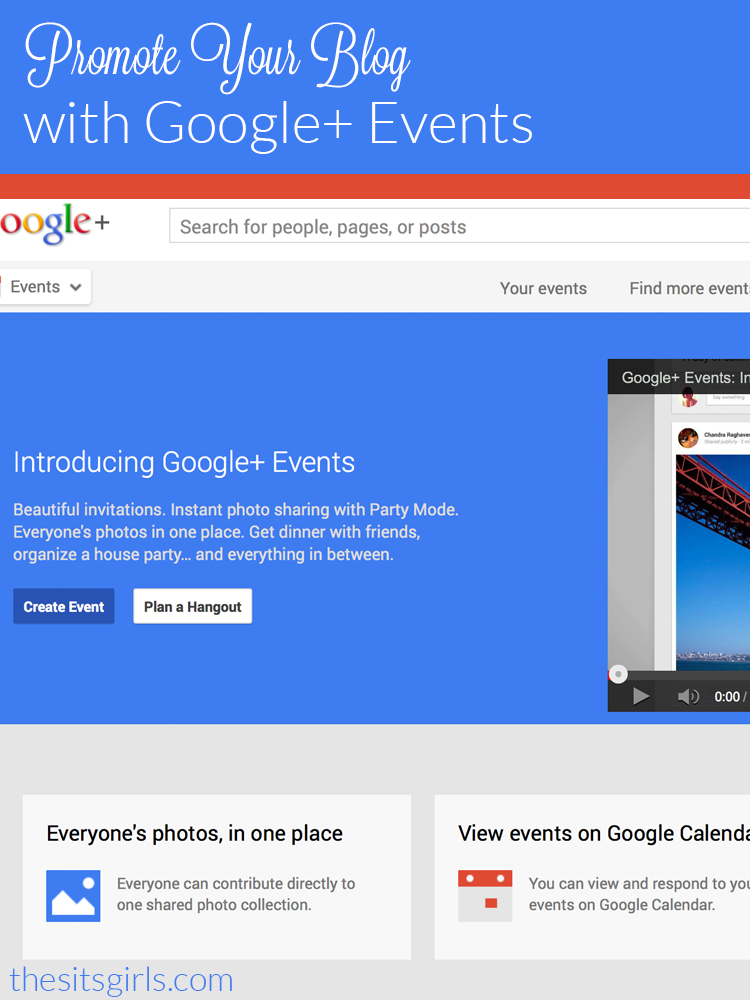The height and width of the screenshot is (1000, 750).
Task: Open the Events dropdown menu
Action: pyautogui.click(x=45, y=286)
